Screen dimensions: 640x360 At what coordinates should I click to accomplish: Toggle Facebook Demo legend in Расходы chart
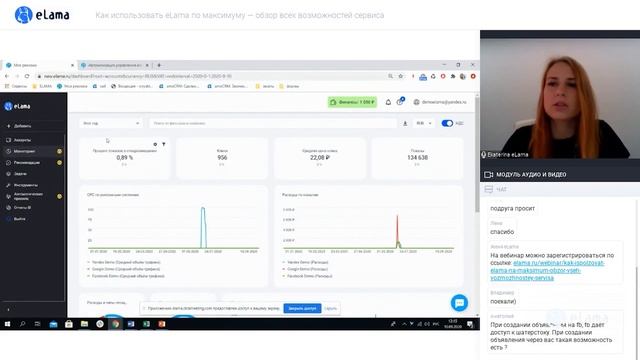(307, 276)
